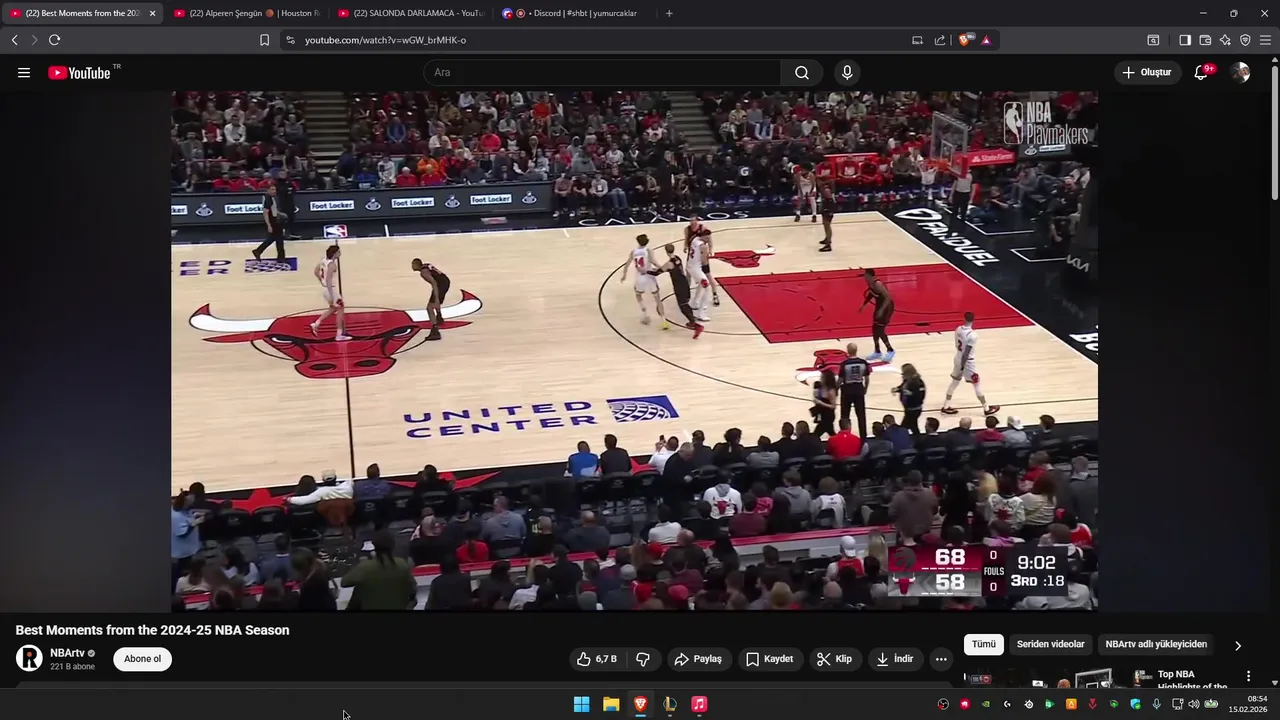This screenshot has height=720, width=1280.
Task: Open the Brave VPN shield icon
Action: [1245, 40]
